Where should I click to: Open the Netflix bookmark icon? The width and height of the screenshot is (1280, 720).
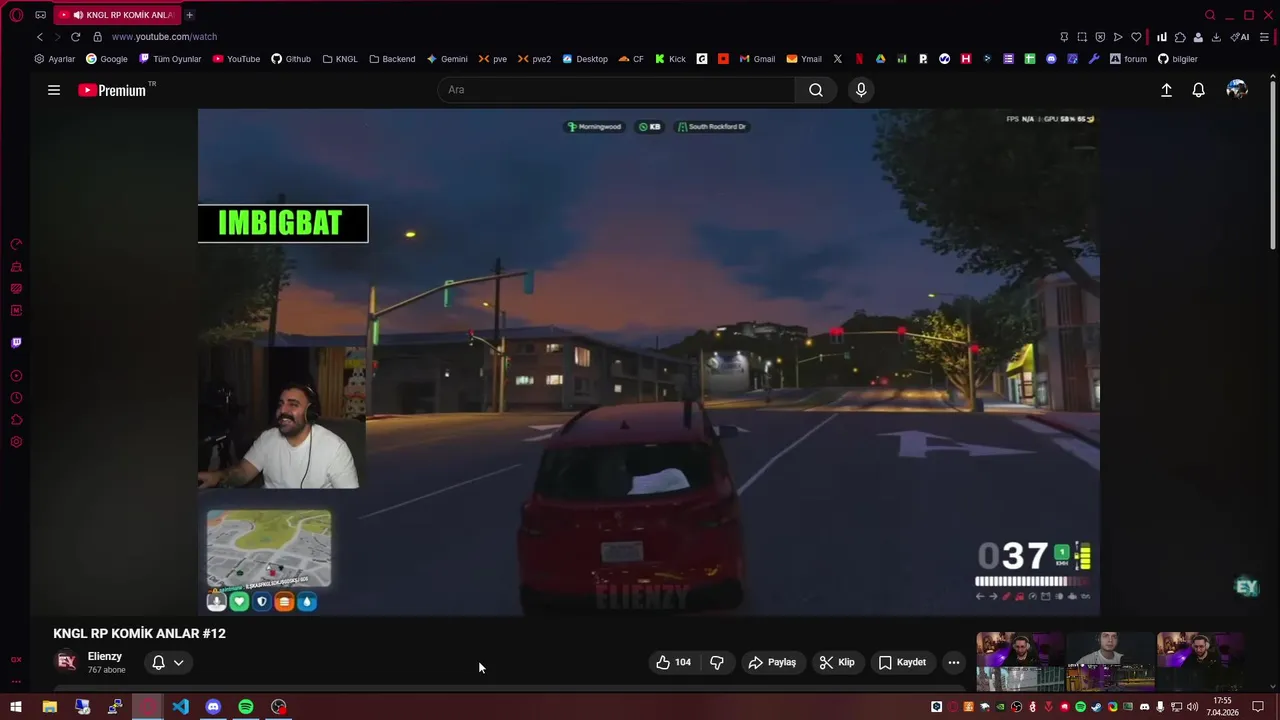pos(859,59)
